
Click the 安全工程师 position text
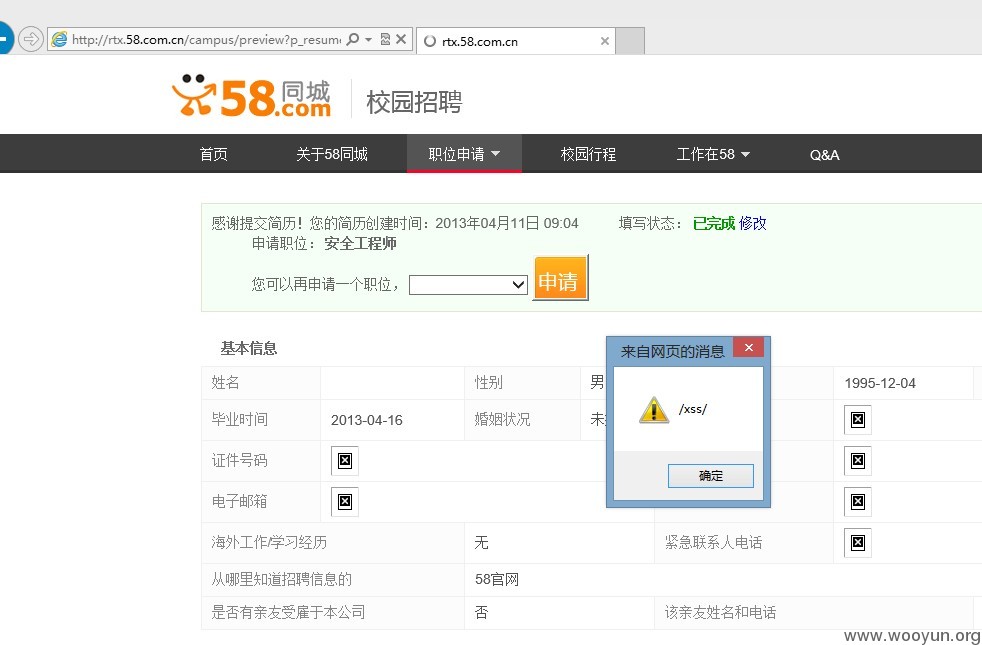pyautogui.click(x=360, y=244)
